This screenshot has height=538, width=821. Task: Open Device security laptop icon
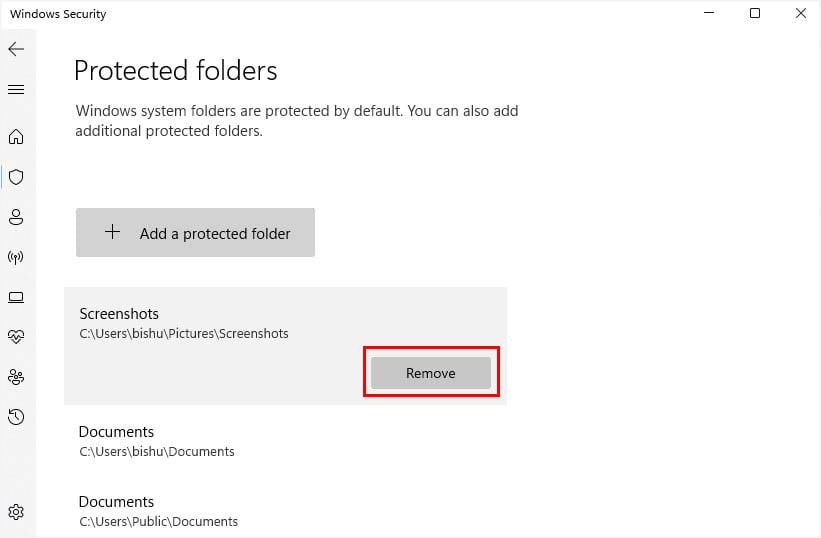click(16, 297)
